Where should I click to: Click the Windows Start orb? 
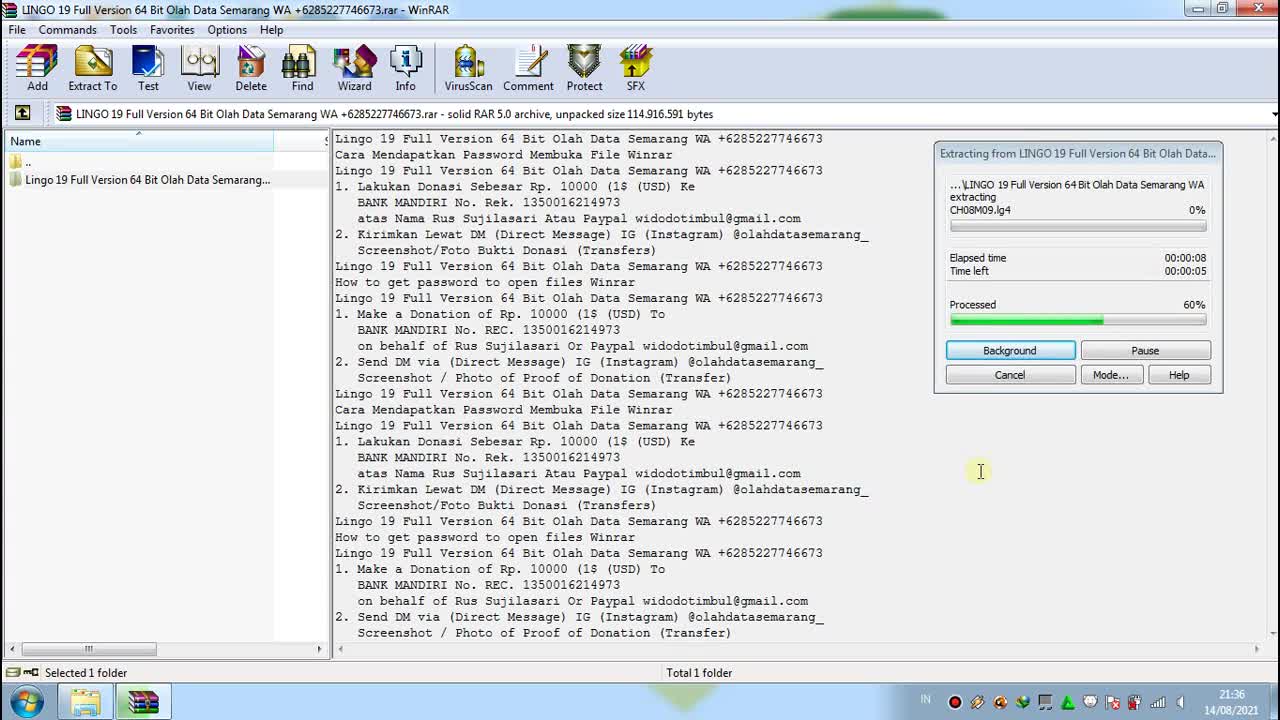[25, 702]
